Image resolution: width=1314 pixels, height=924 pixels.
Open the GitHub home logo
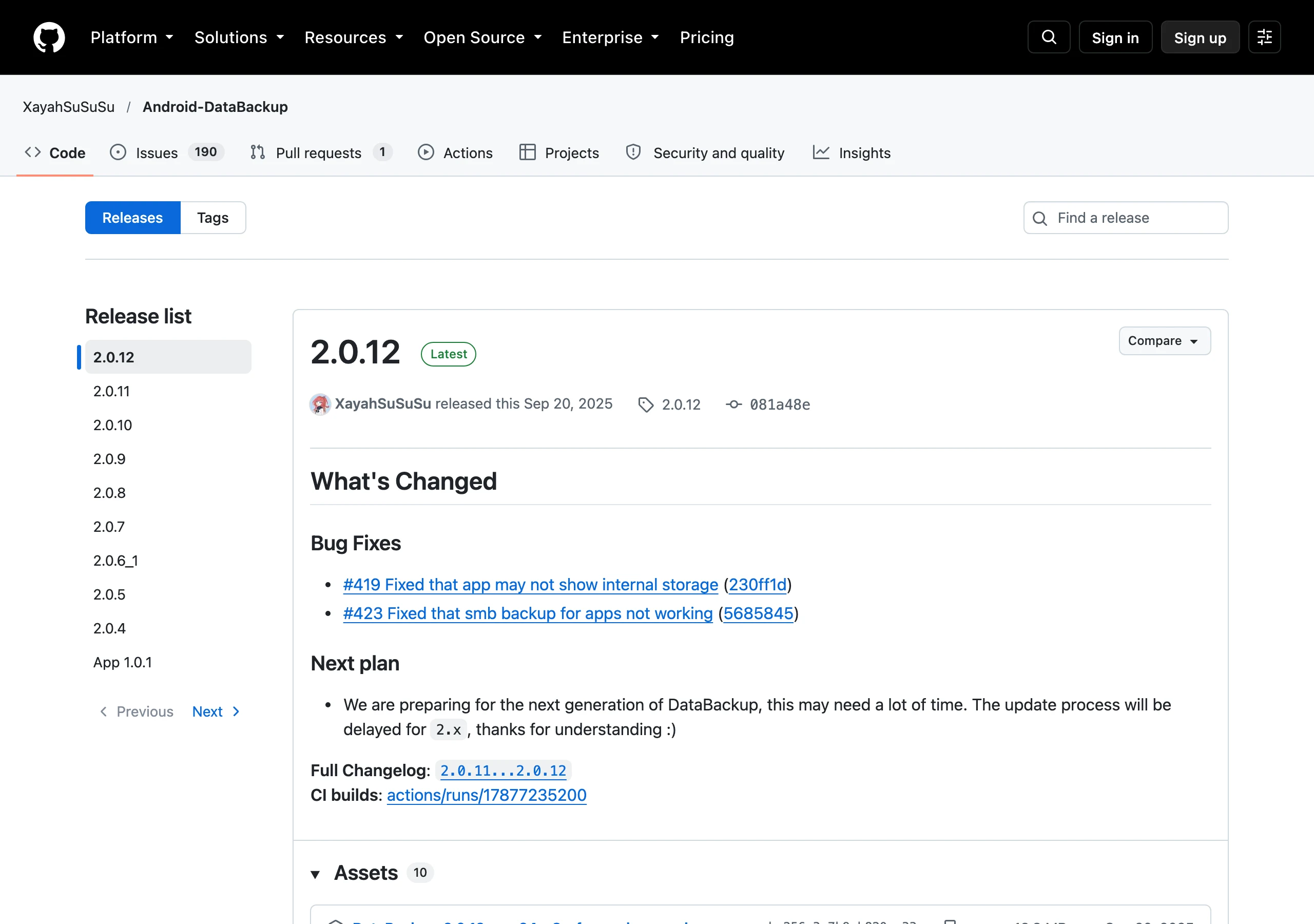pos(49,37)
